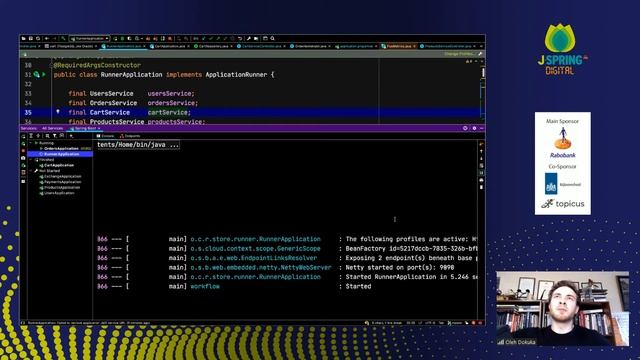640x360 pixels.
Task: Click 'cartService' field on line 35
Action: [x=167, y=113]
